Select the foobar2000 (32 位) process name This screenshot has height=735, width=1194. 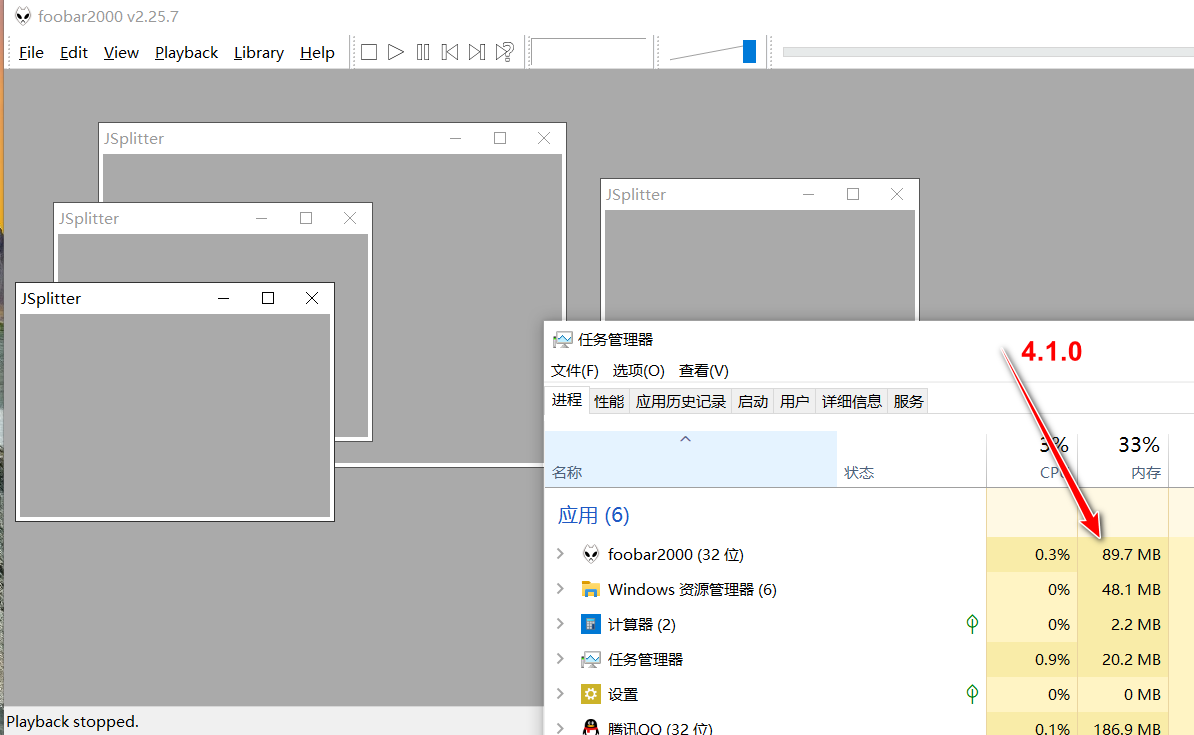coord(675,554)
